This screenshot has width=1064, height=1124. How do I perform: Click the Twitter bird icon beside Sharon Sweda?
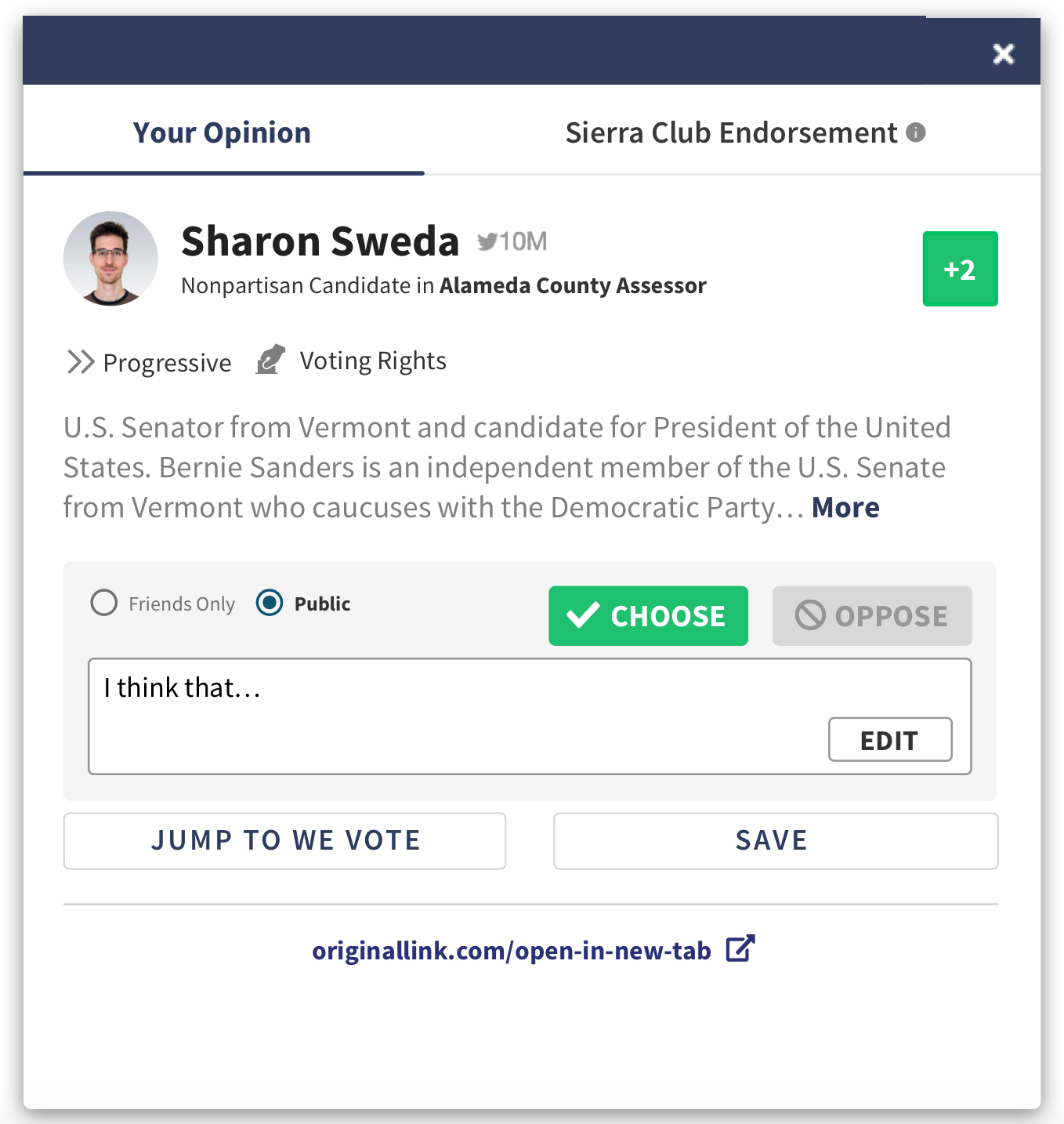click(487, 241)
